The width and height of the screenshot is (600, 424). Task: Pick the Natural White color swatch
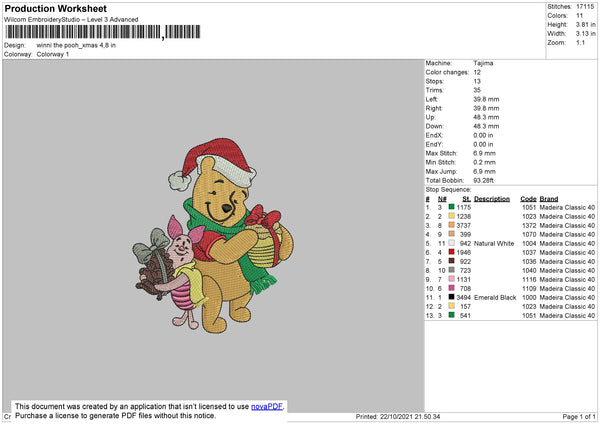452,243
